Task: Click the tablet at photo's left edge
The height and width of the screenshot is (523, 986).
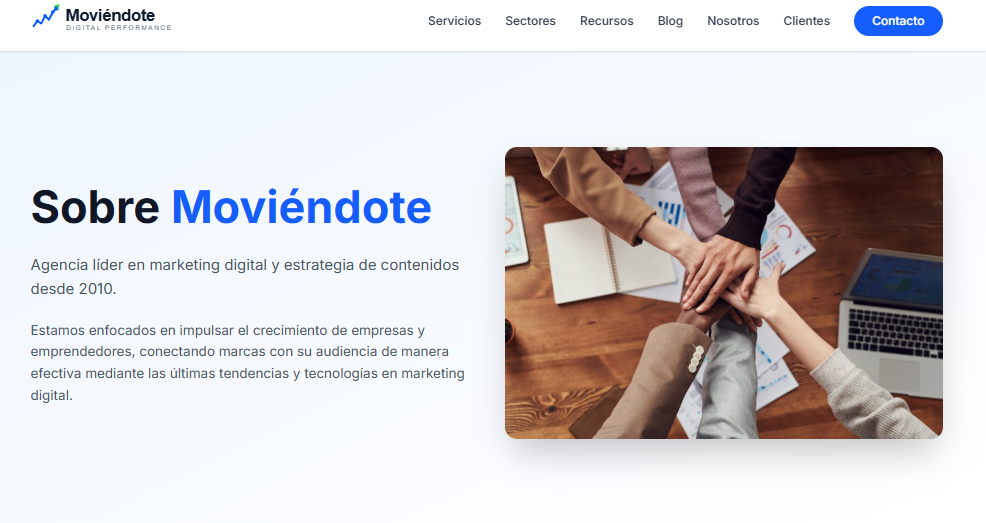Action: 516,221
